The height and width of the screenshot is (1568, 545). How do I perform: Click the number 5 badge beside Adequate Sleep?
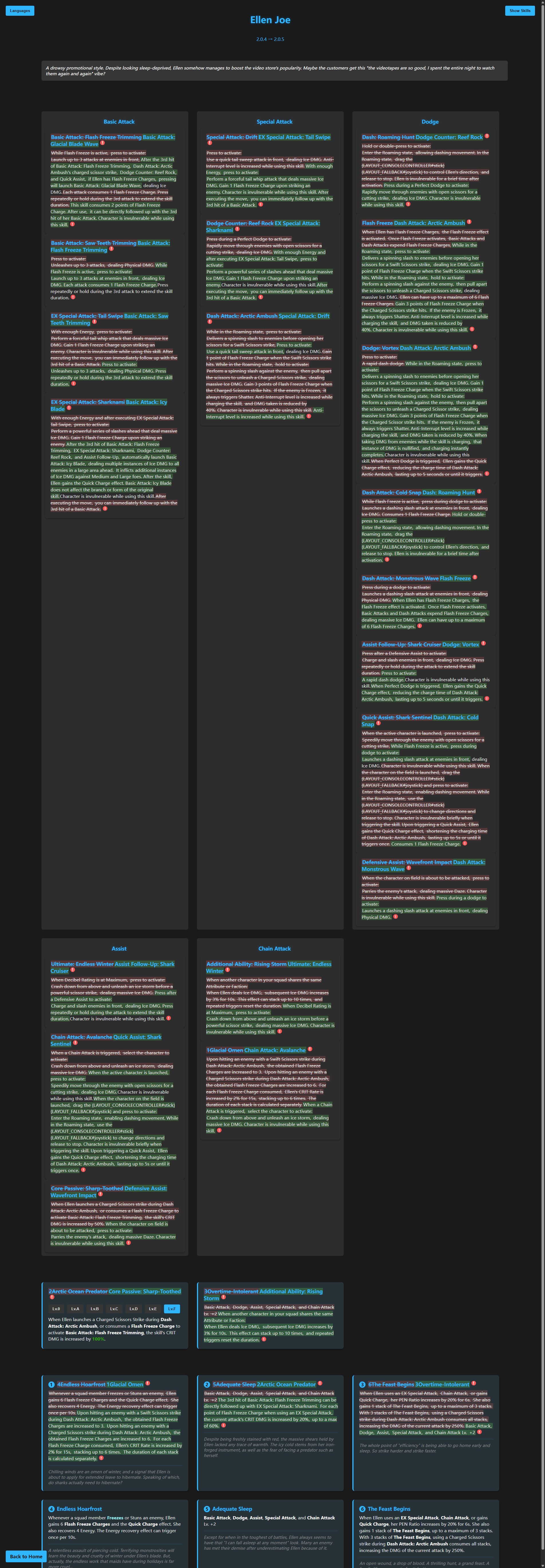pyautogui.click(x=207, y=1509)
